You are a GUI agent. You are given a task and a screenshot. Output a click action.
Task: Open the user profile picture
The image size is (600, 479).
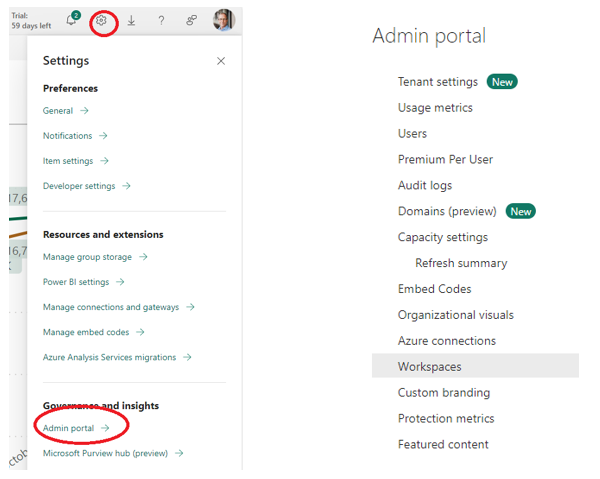click(x=224, y=20)
